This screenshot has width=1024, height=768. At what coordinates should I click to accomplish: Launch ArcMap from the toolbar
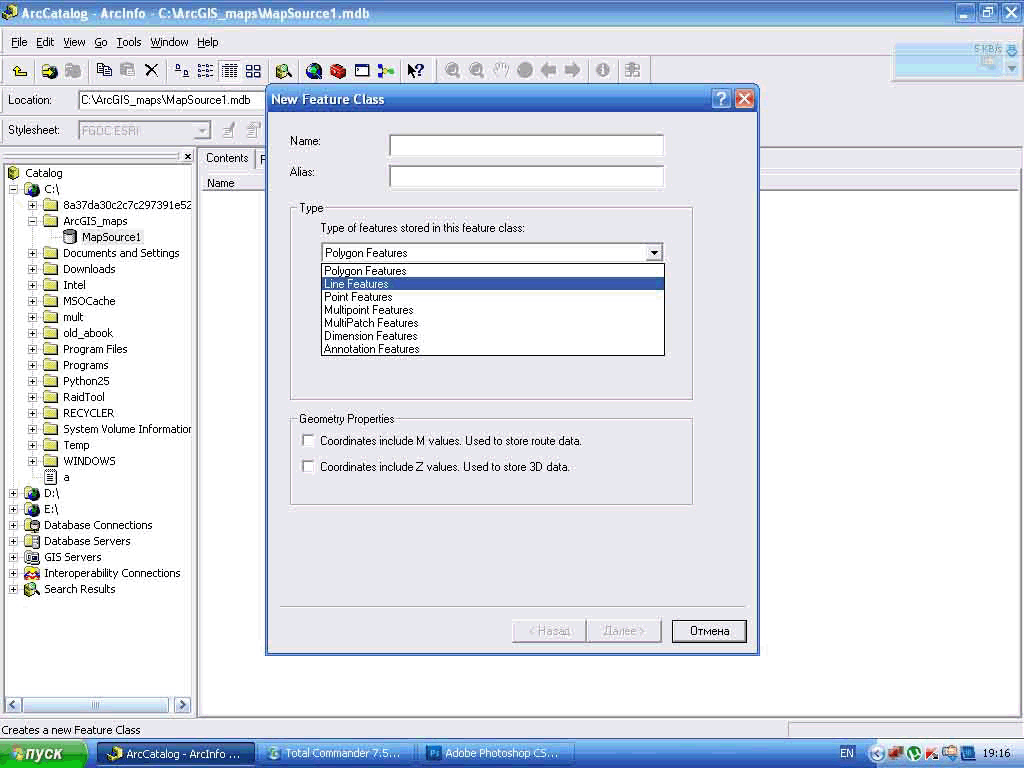(x=314, y=71)
